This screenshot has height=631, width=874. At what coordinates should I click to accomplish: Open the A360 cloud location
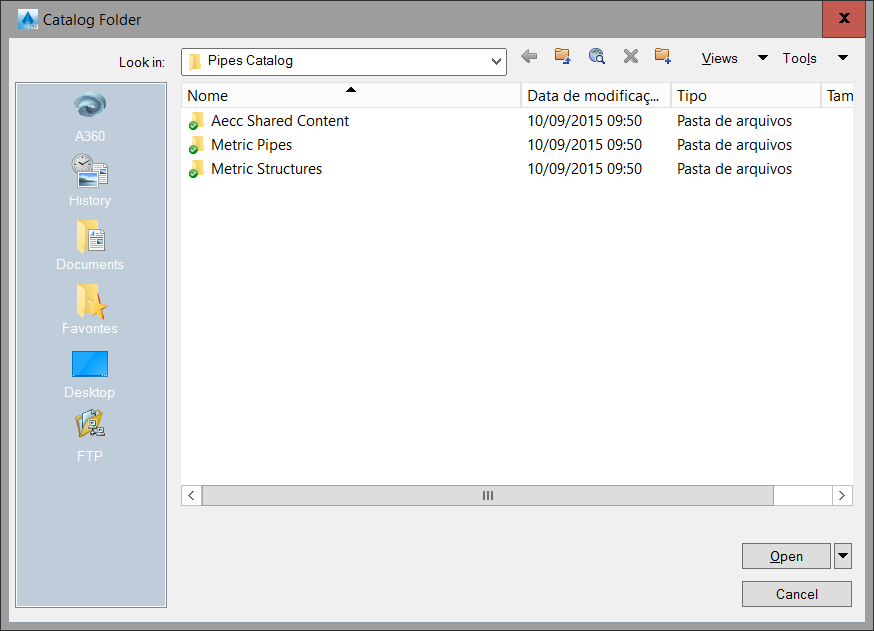[90, 116]
